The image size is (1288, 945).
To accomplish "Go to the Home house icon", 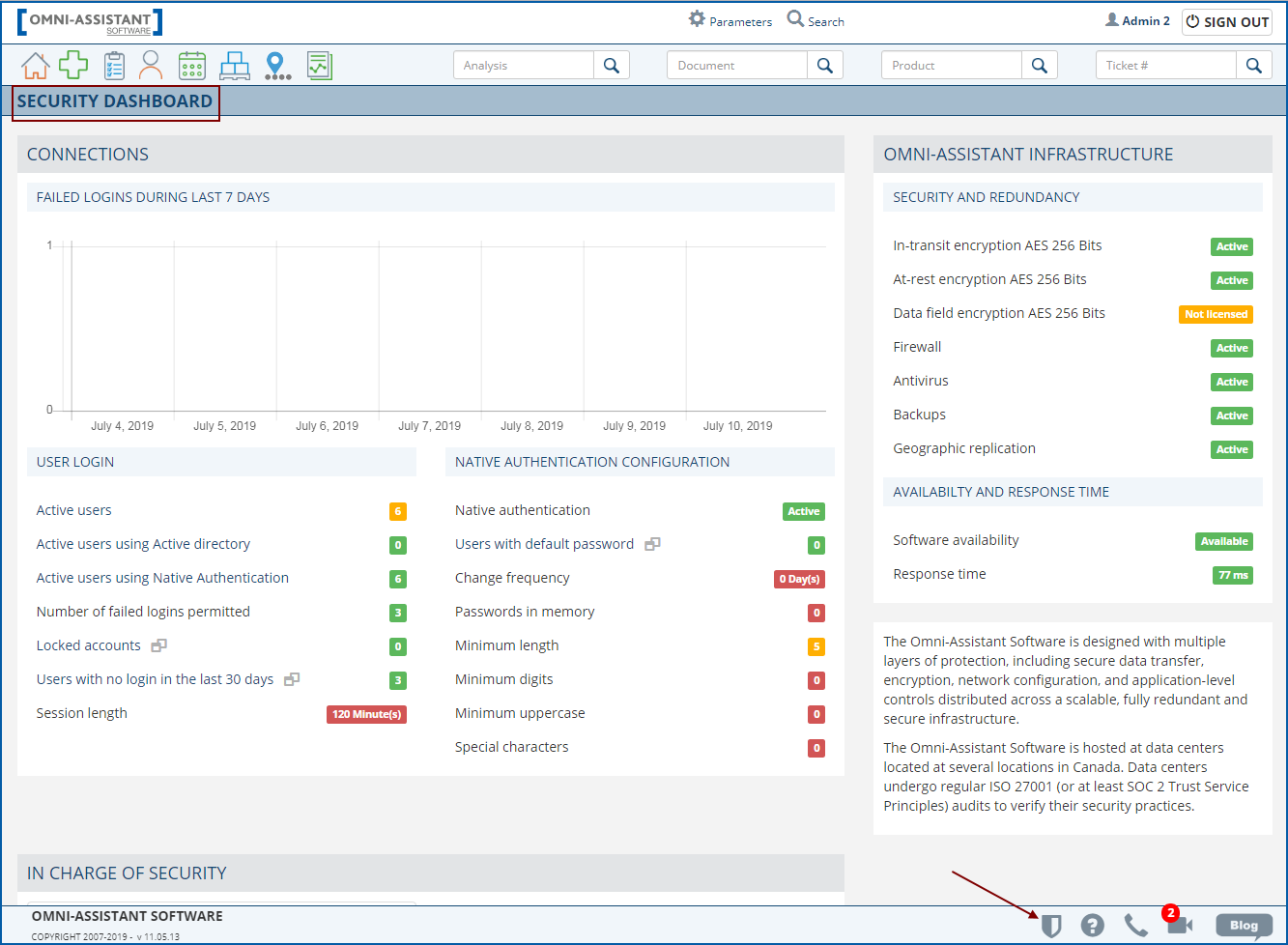I will pos(35,66).
